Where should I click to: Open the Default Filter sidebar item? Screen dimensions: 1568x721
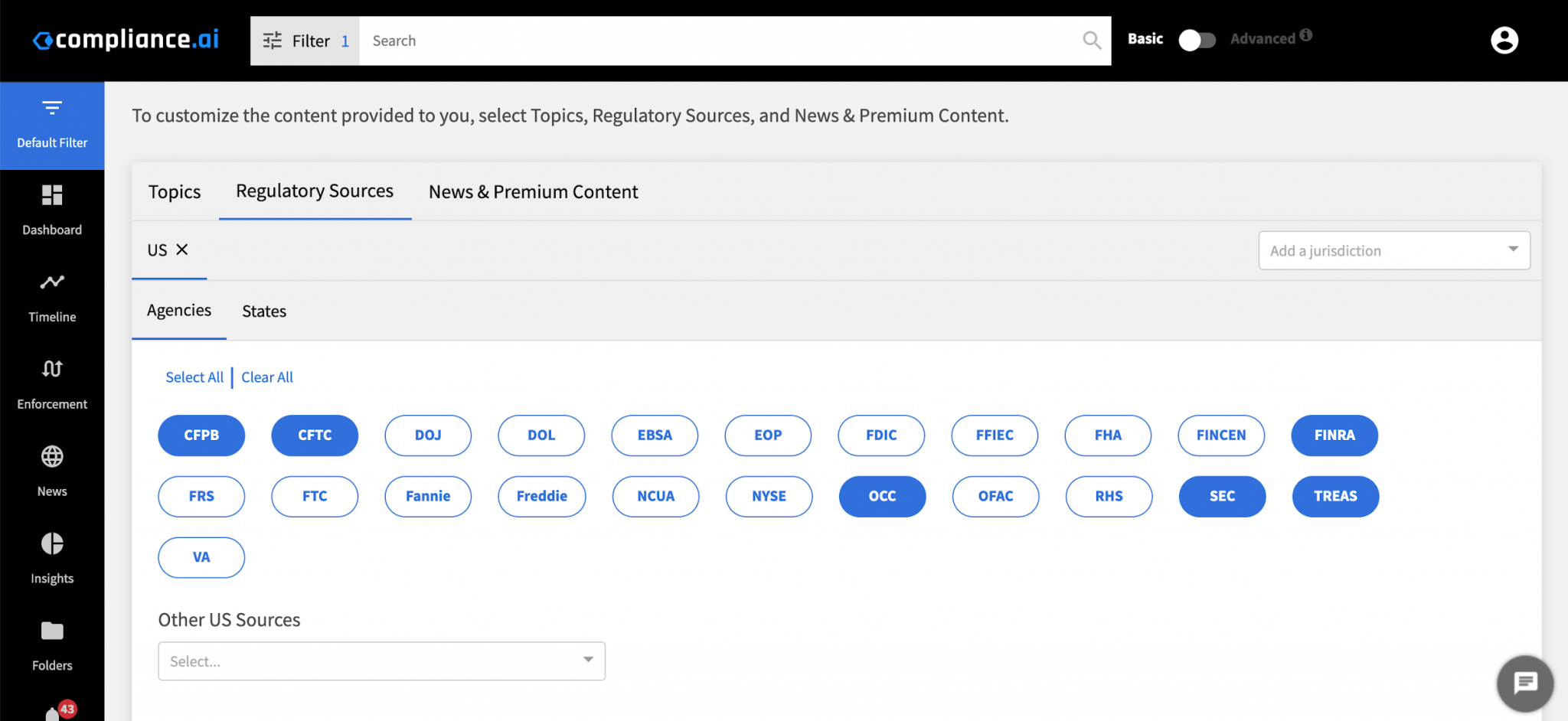tap(52, 126)
